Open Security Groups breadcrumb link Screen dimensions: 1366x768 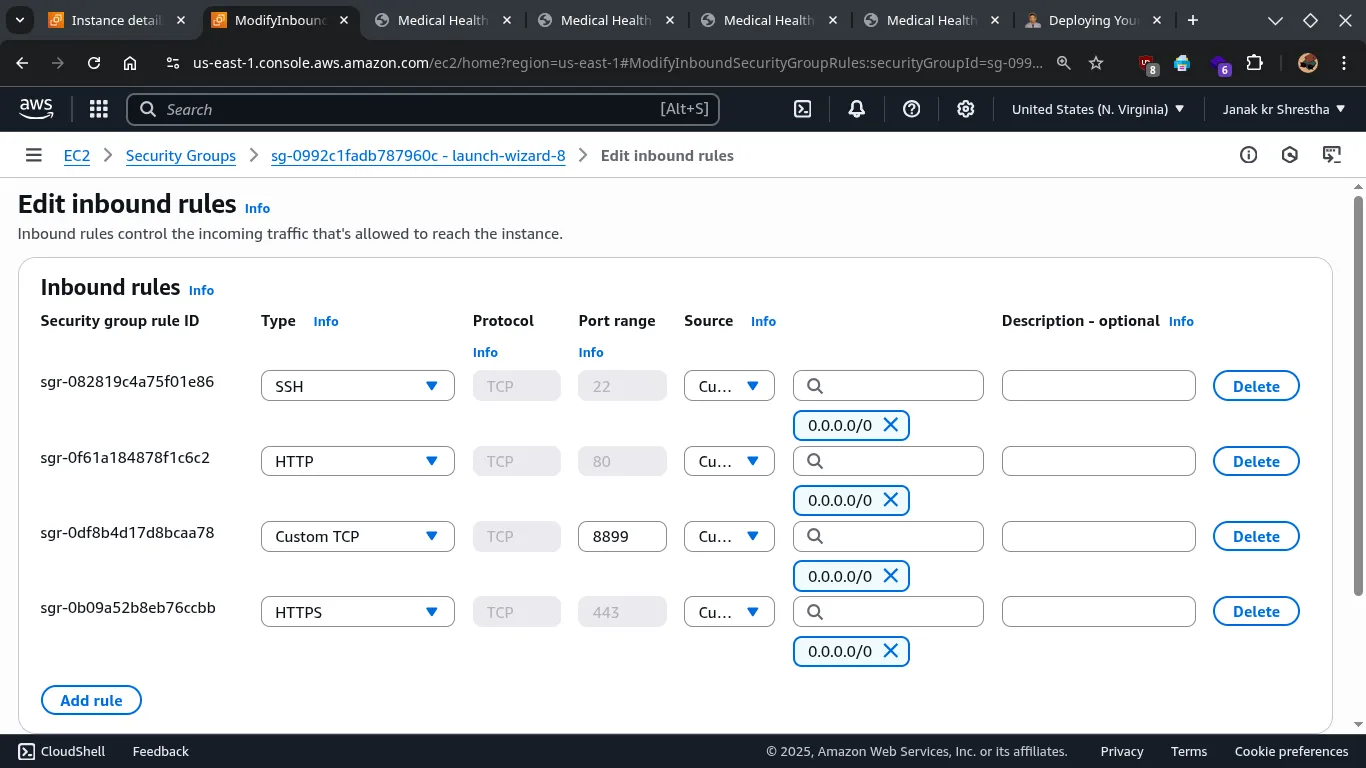[181, 155]
